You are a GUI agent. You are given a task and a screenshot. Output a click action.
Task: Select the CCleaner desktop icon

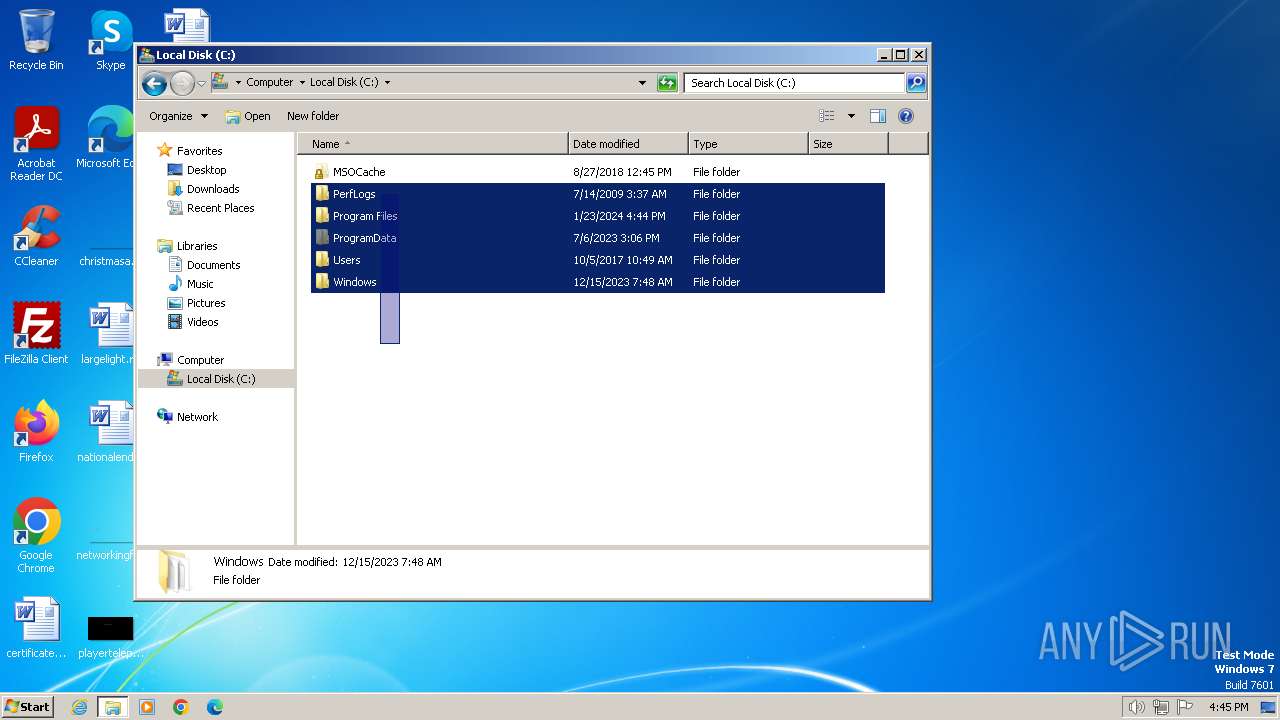pyautogui.click(x=36, y=237)
